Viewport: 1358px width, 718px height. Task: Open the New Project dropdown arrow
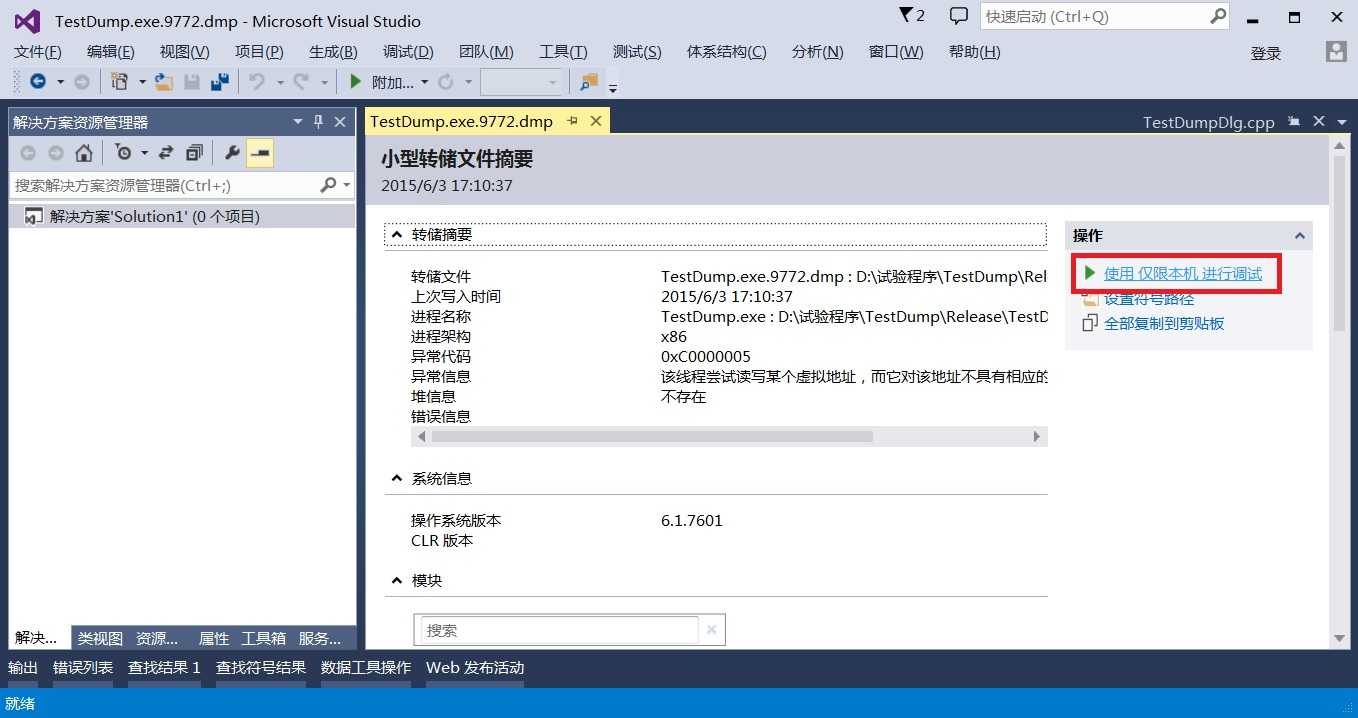[142, 82]
